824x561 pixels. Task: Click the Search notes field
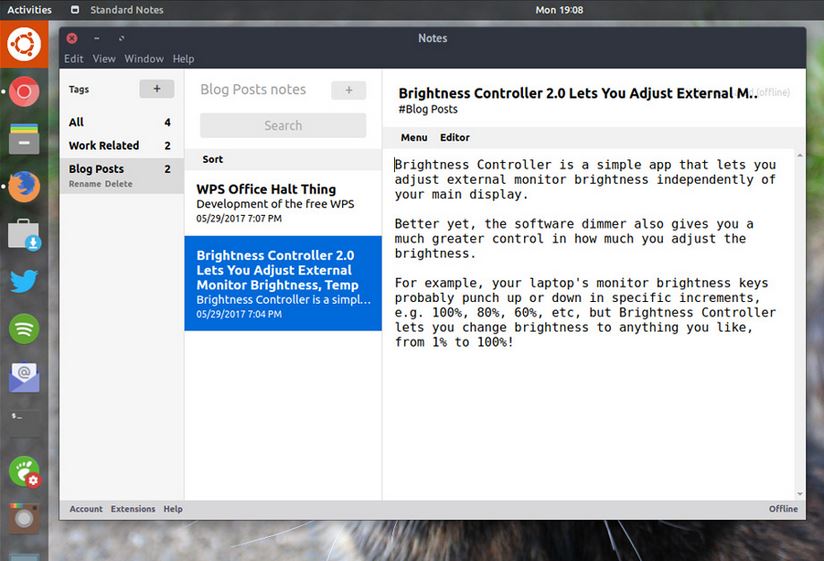283,125
